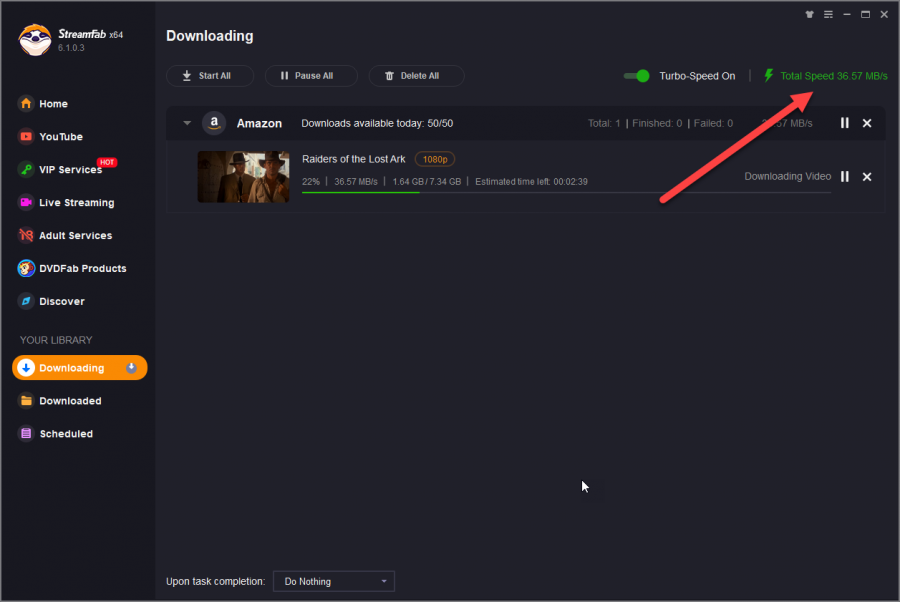Click the Adult Services icon
This screenshot has height=602, width=900.
[x=26, y=235]
